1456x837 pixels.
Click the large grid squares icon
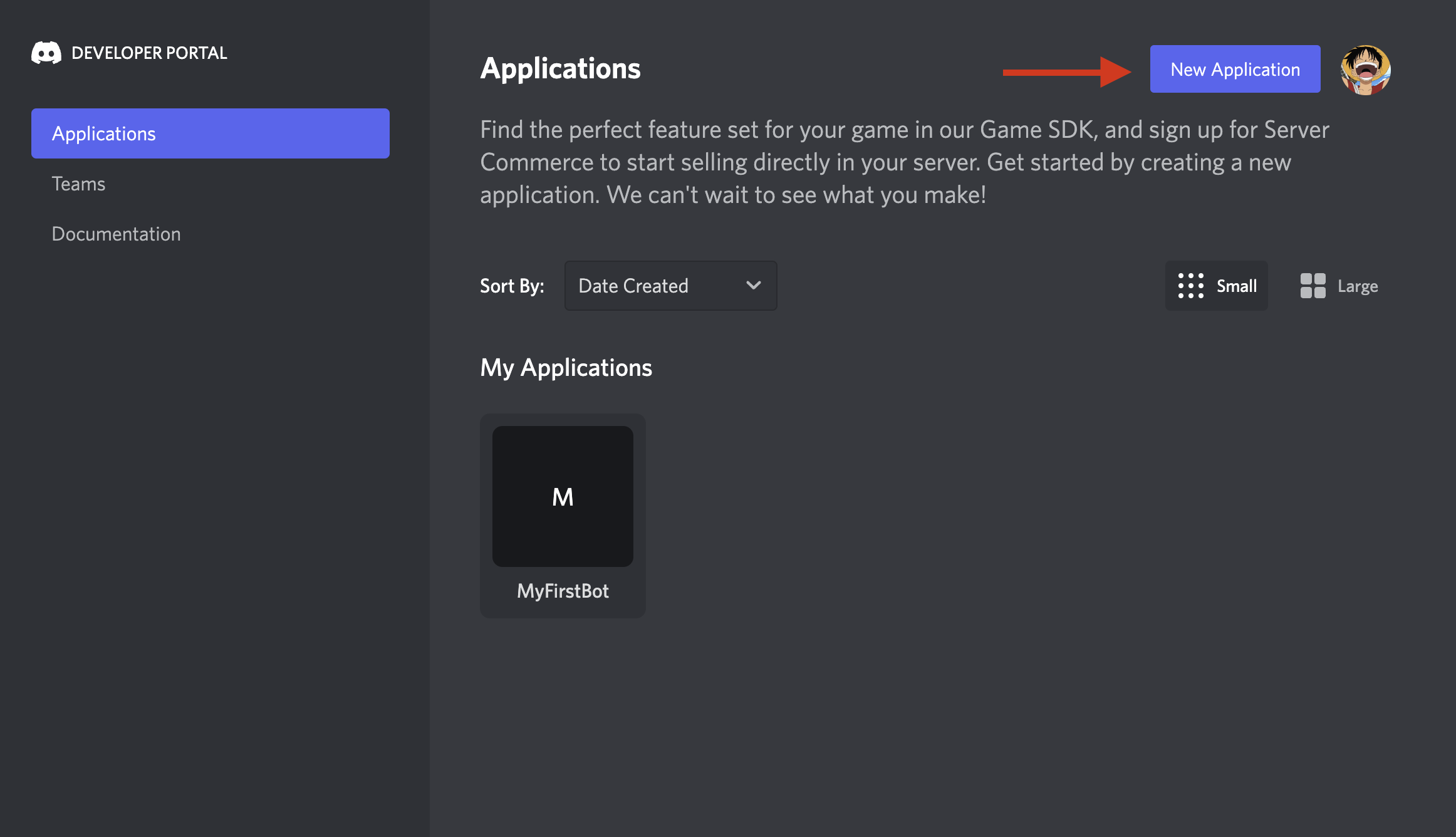tap(1313, 286)
